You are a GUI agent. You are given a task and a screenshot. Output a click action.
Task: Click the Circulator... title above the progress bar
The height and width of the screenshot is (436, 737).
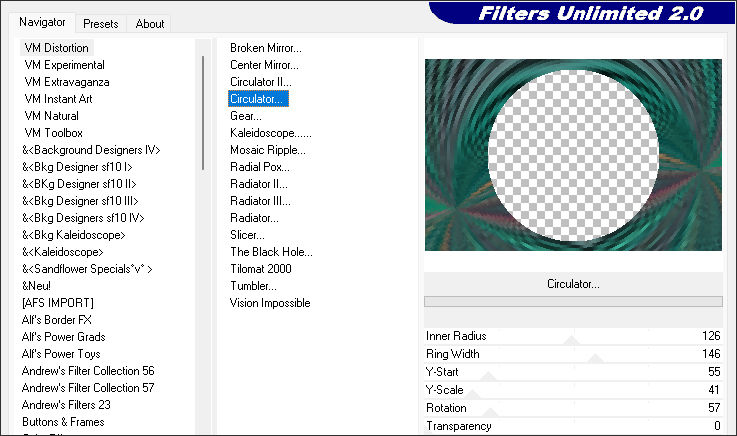(x=573, y=284)
